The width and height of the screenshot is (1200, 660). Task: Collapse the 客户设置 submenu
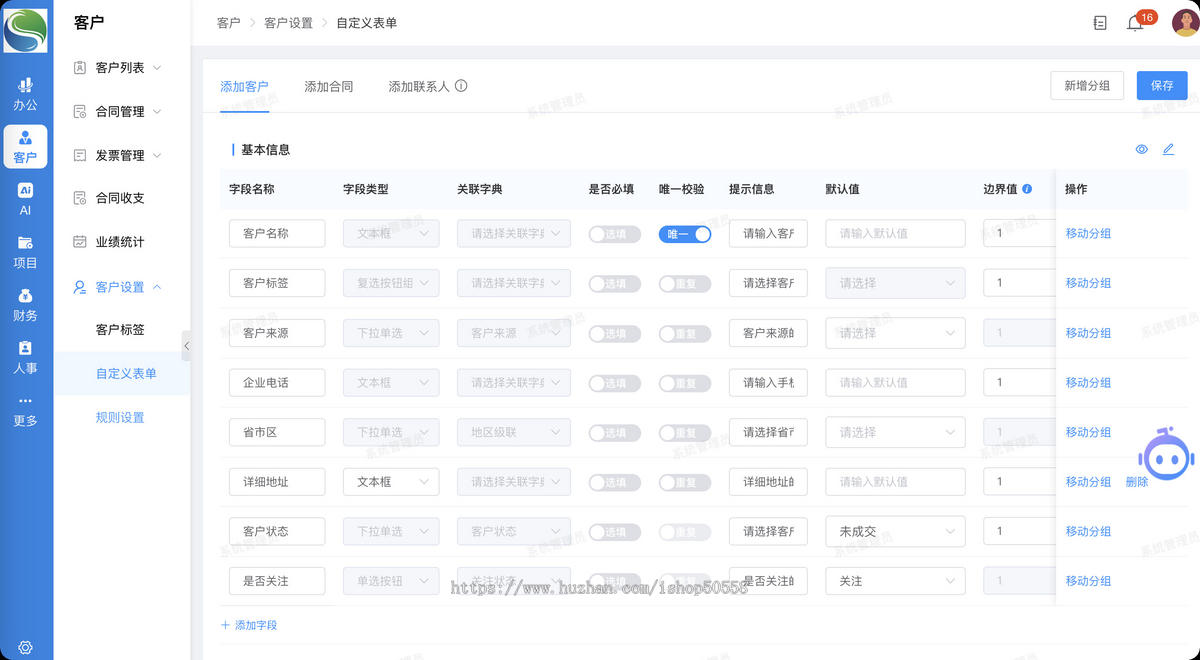click(x=157, y=287)
